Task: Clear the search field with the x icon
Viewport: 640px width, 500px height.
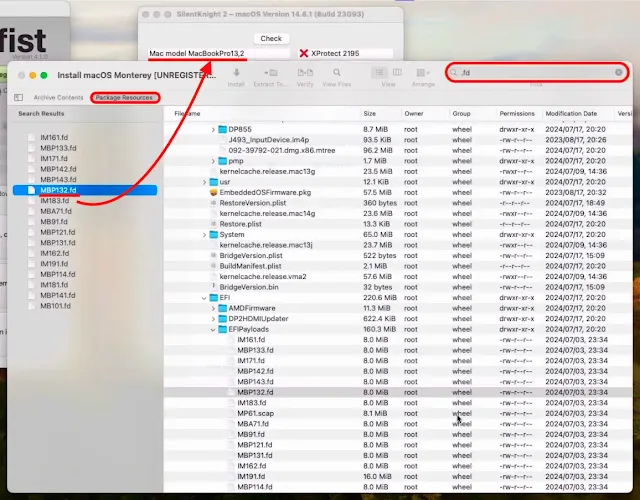Action: [618, 72]
